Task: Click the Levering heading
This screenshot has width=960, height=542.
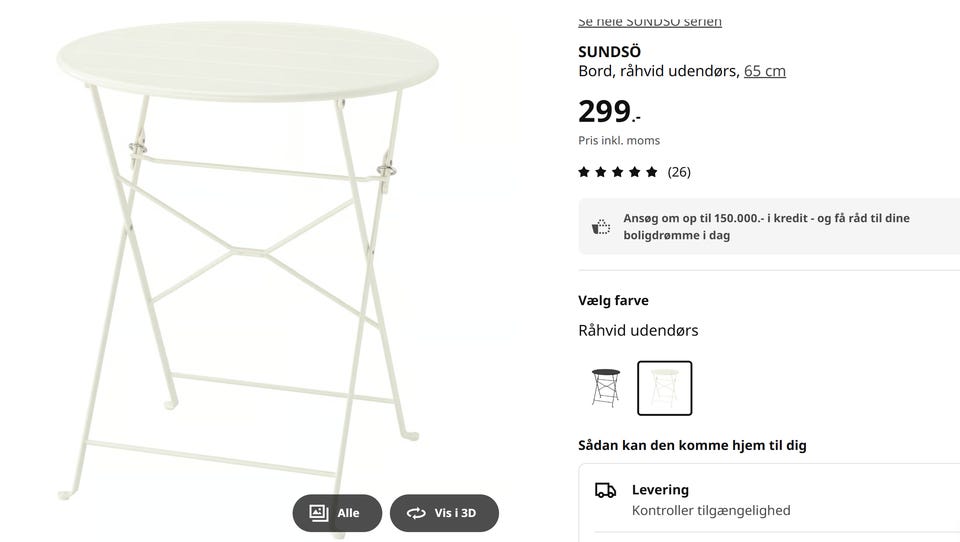Action: click(660, 490)
